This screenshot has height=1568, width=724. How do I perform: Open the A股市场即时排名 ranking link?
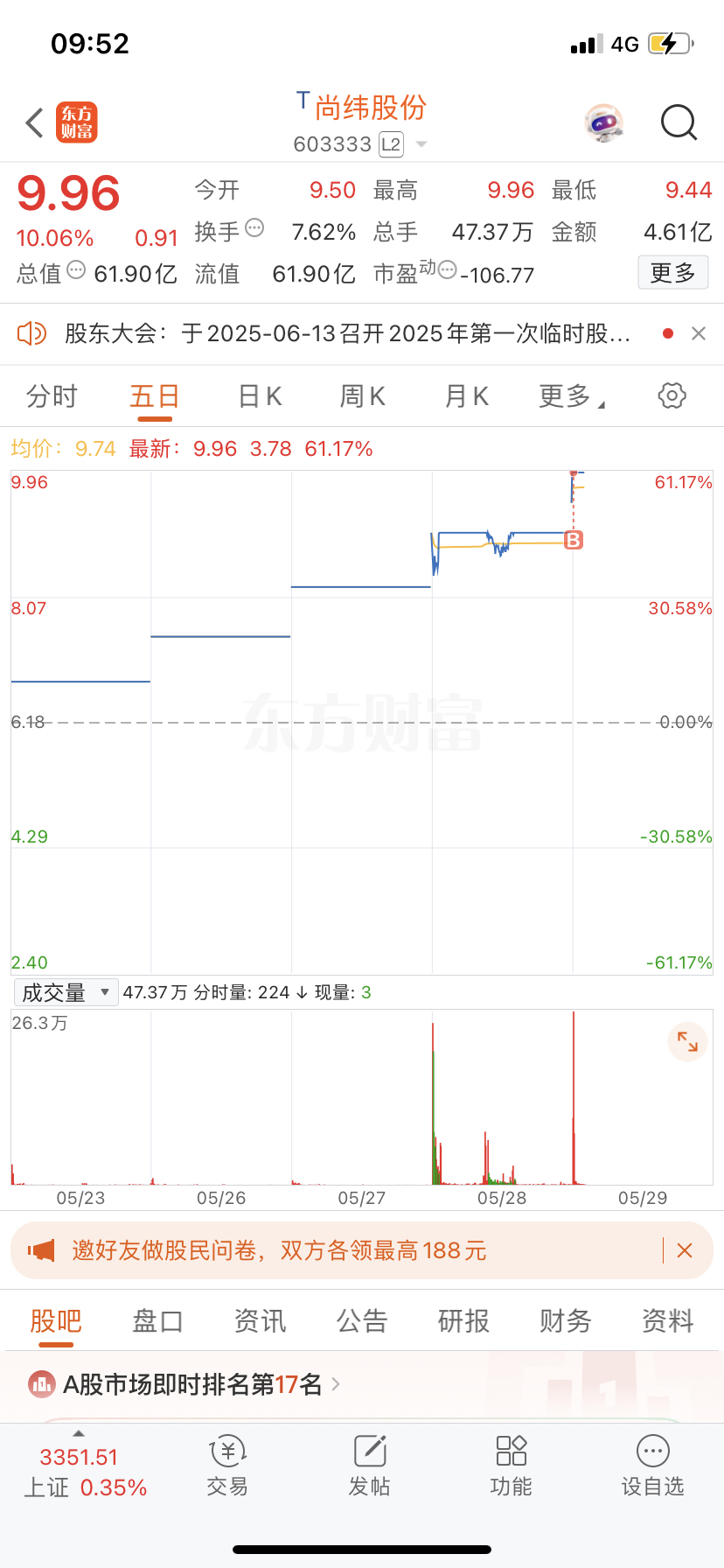tap(192, 1384)
